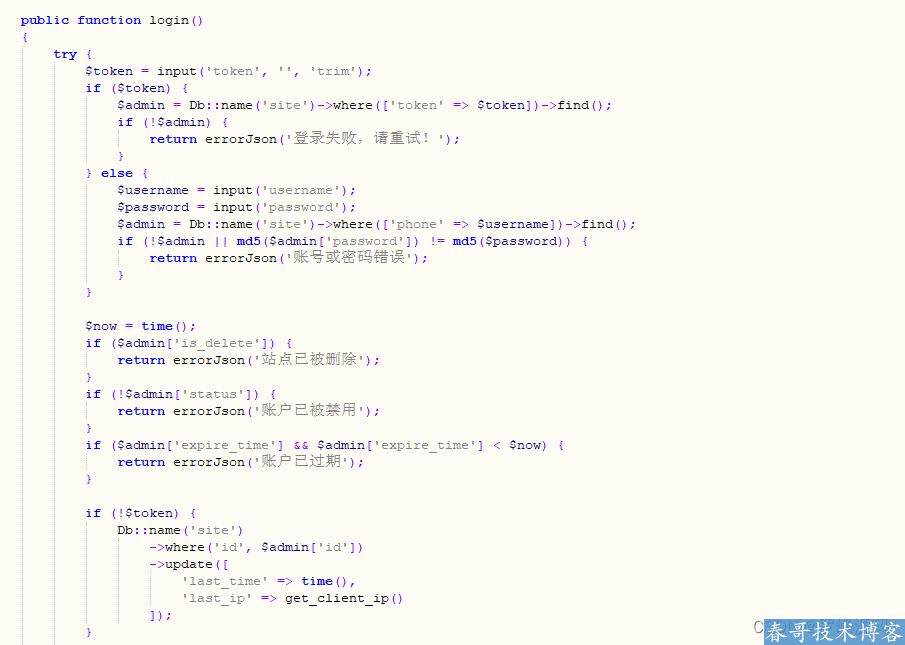
Task: Click the 'expire_time' < $now condition line
Action: (x=325, y=445)
